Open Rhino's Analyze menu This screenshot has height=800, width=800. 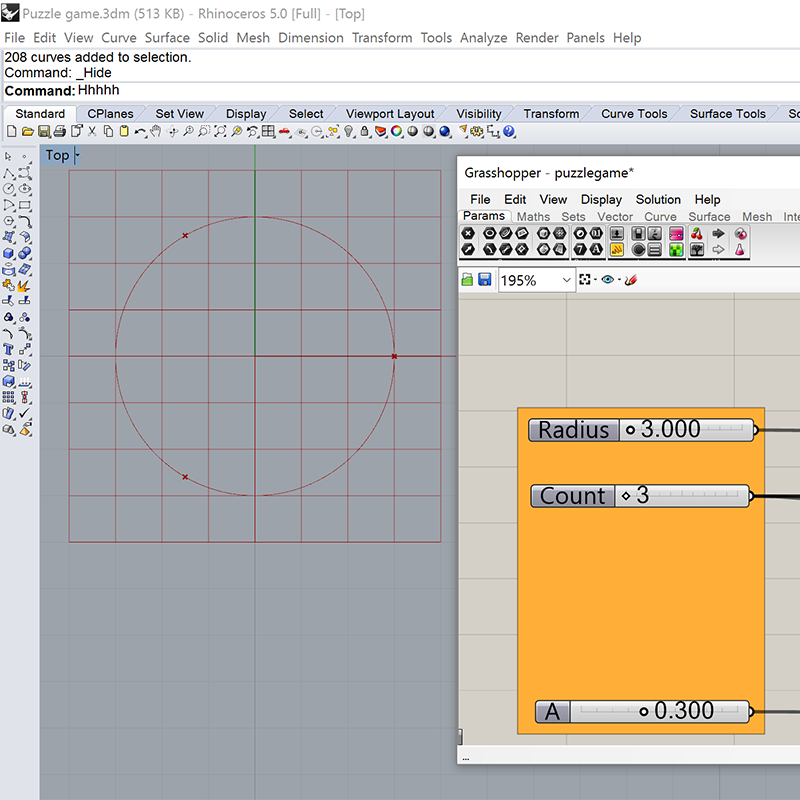(x=483, y=38)
